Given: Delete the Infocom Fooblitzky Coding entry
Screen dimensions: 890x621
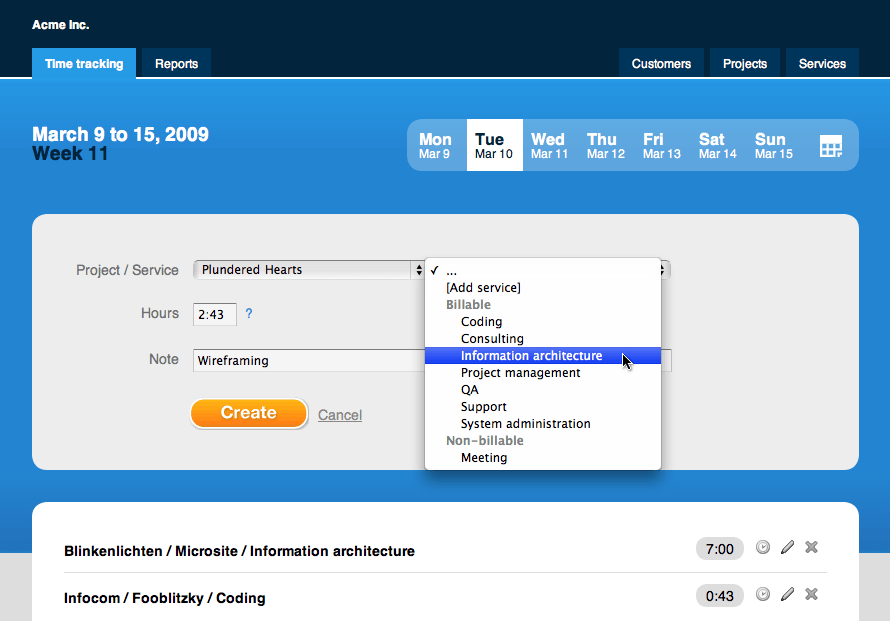Looking at the screenshot, I should tap(812, 594).
